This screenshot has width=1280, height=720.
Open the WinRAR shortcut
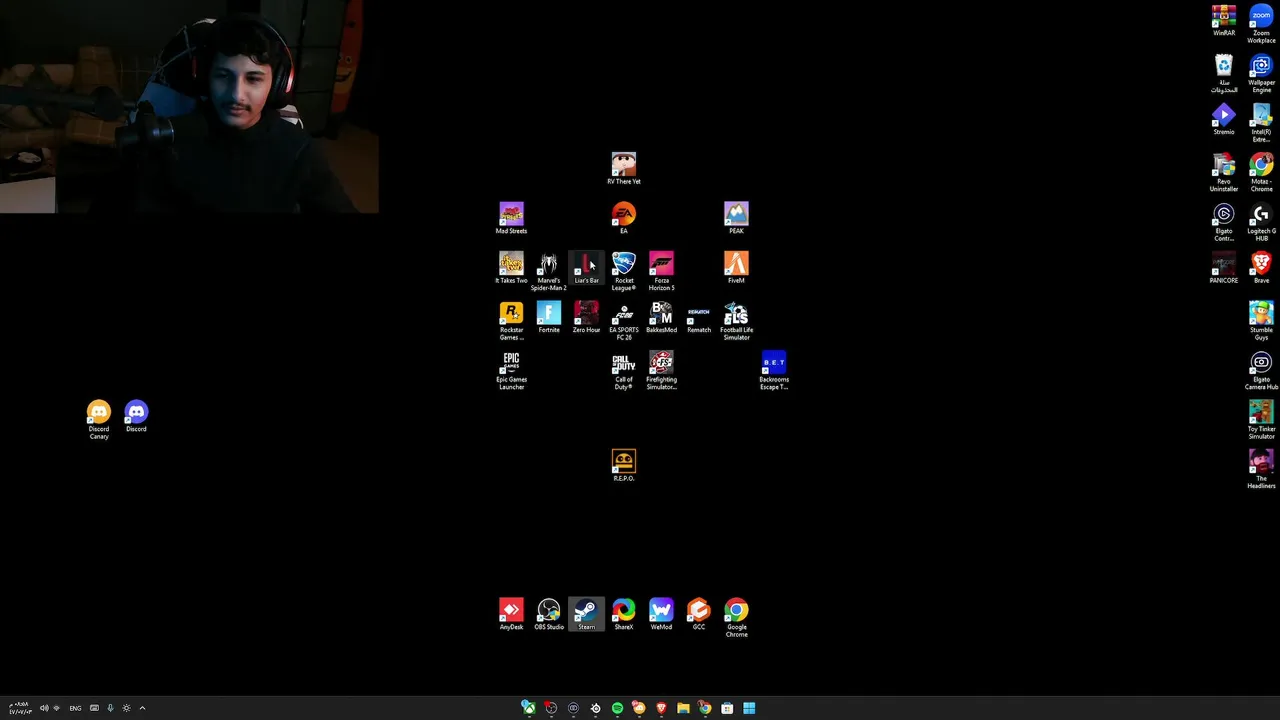tap(1224, 20)
